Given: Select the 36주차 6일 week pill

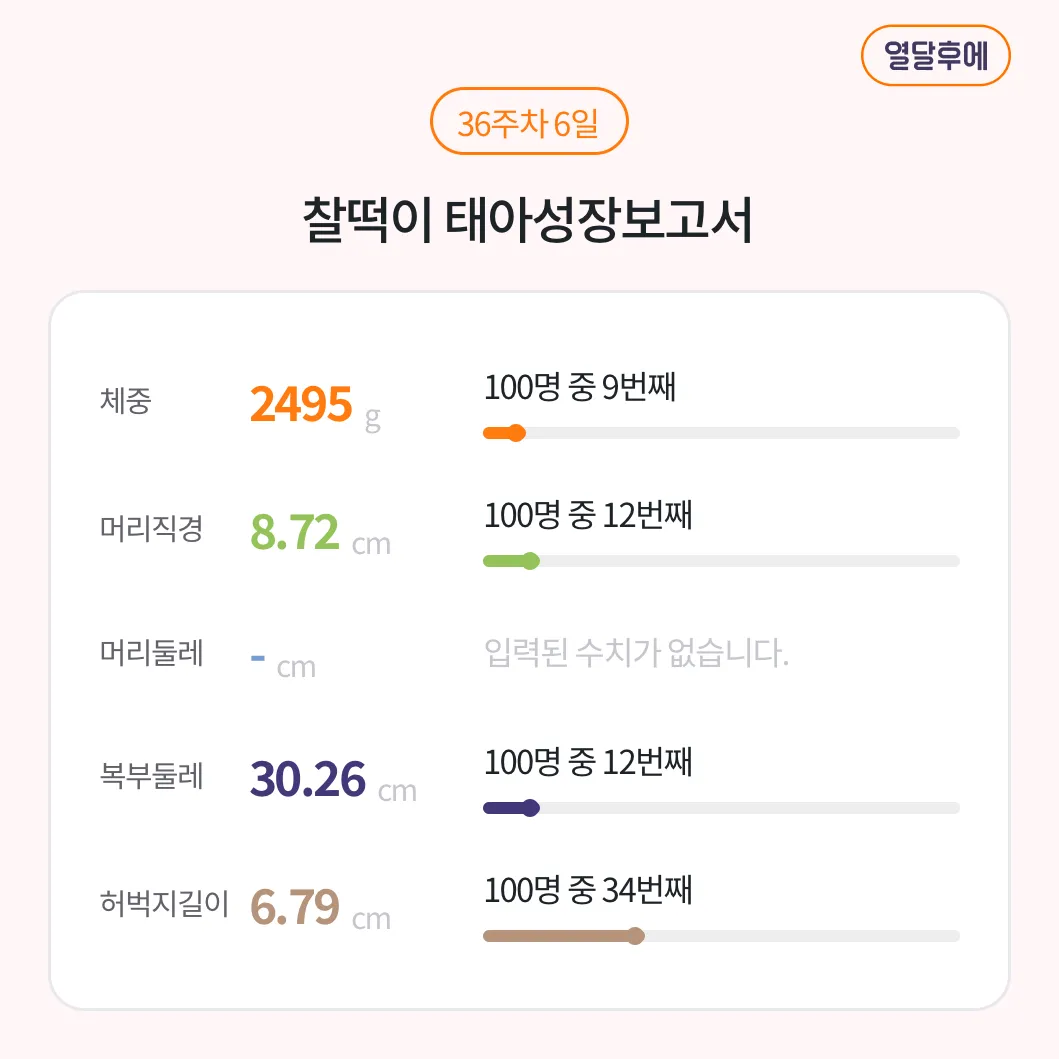Looking at the screenshot, I should 529,122.
